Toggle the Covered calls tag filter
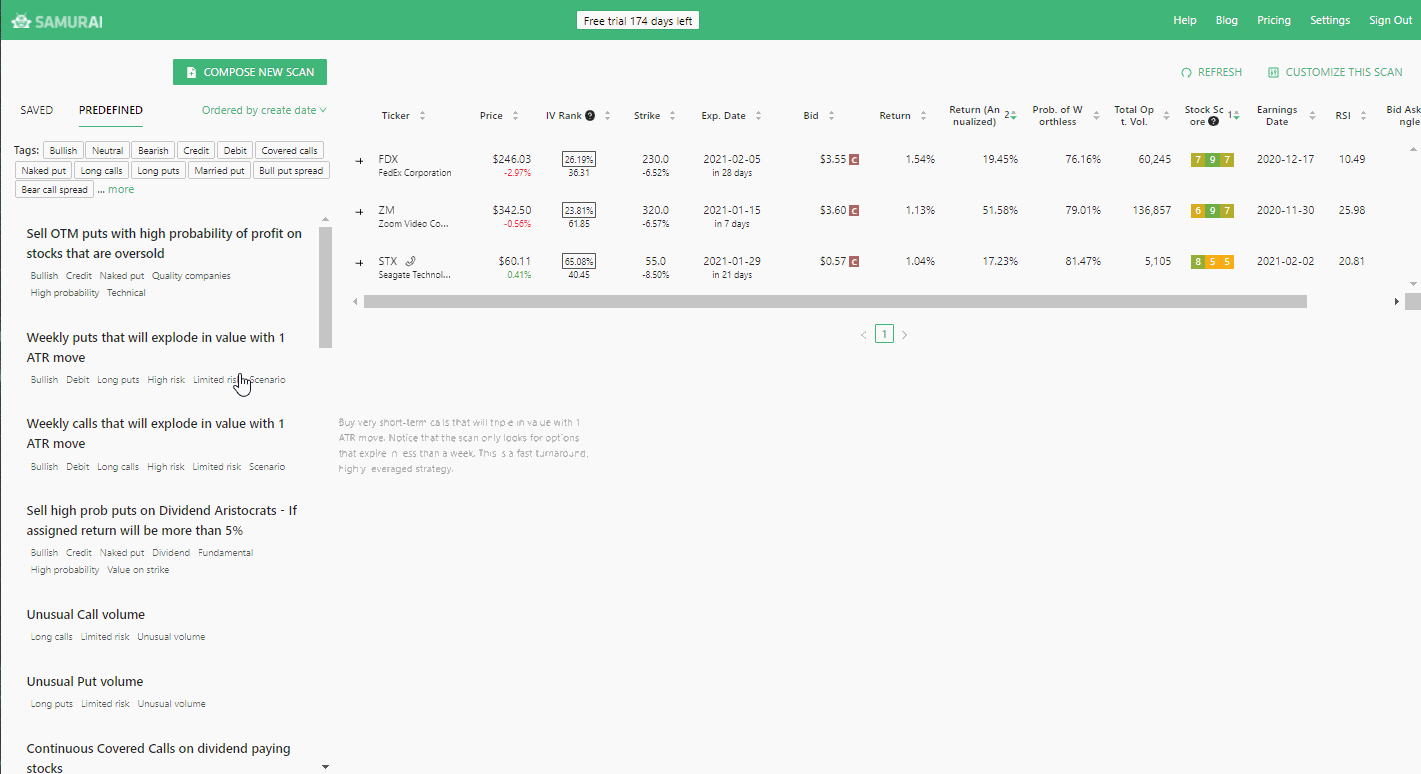This screenshot has height=774, width=1421. pos(289,150)
